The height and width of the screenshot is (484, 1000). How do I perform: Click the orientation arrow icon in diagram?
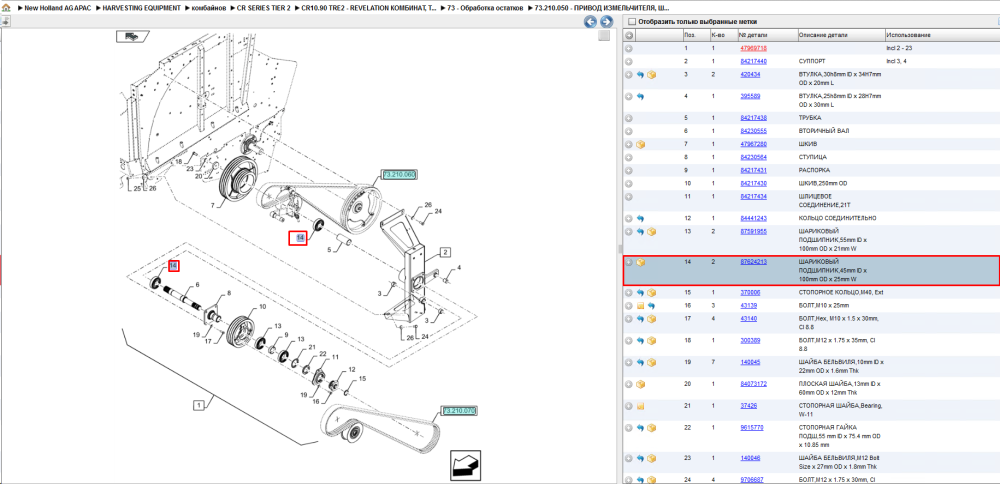pos(466,466)
